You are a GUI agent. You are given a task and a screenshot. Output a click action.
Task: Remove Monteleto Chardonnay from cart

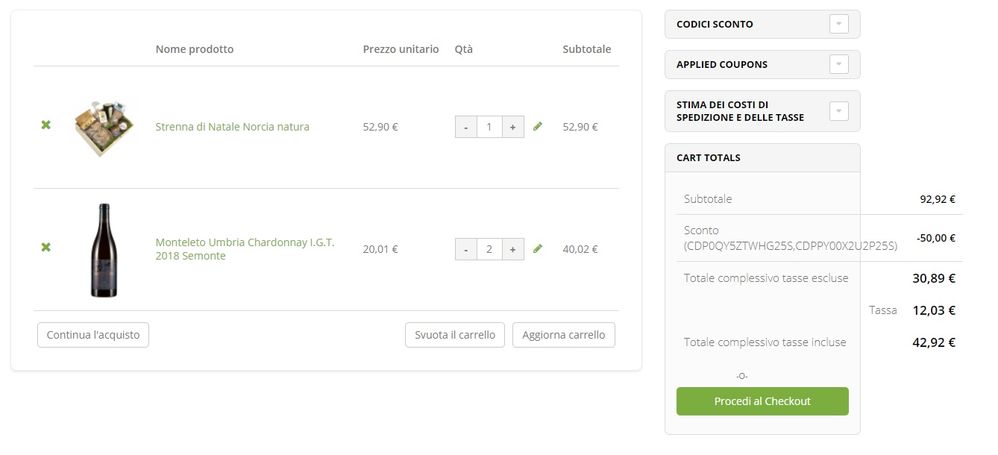click(x=46, y=247)
